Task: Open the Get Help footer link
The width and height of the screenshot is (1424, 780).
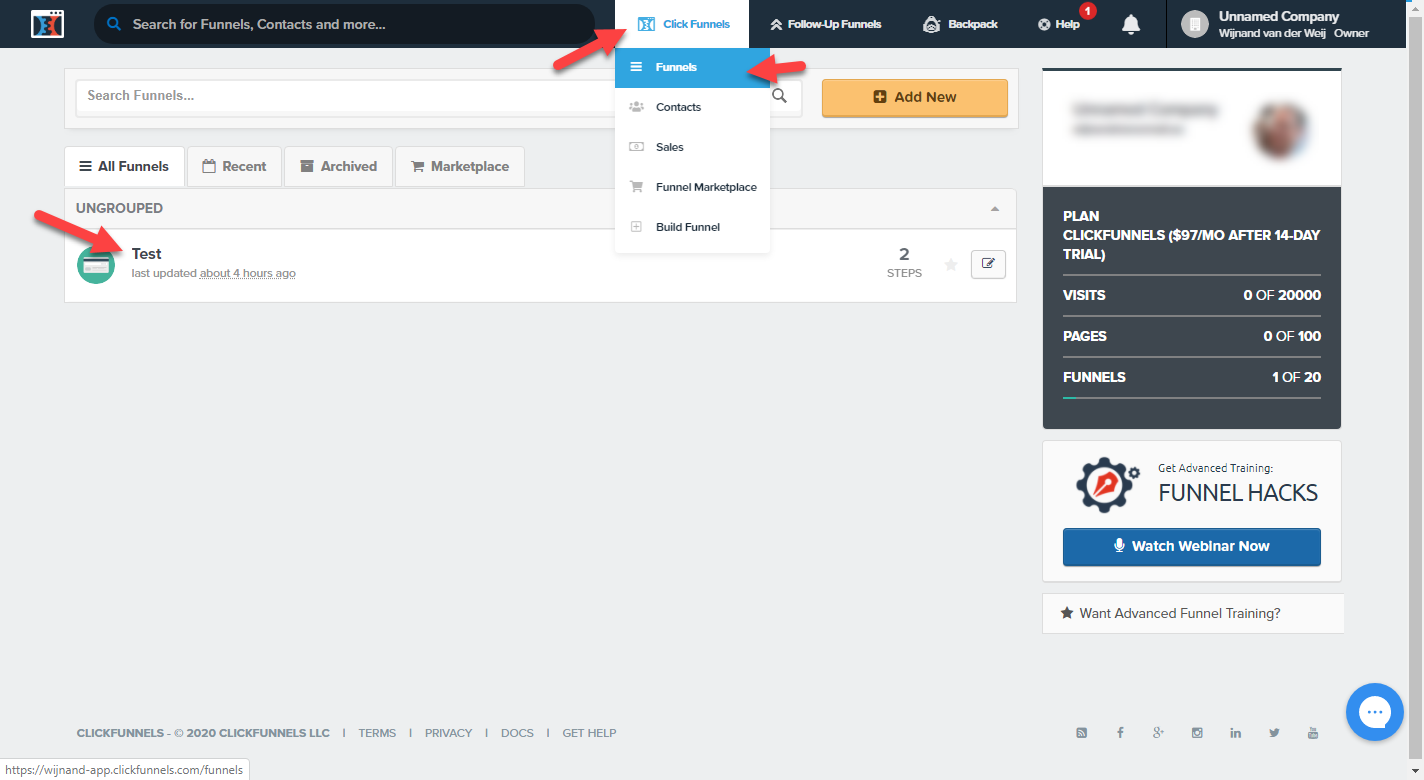Action: click(589, 733)
